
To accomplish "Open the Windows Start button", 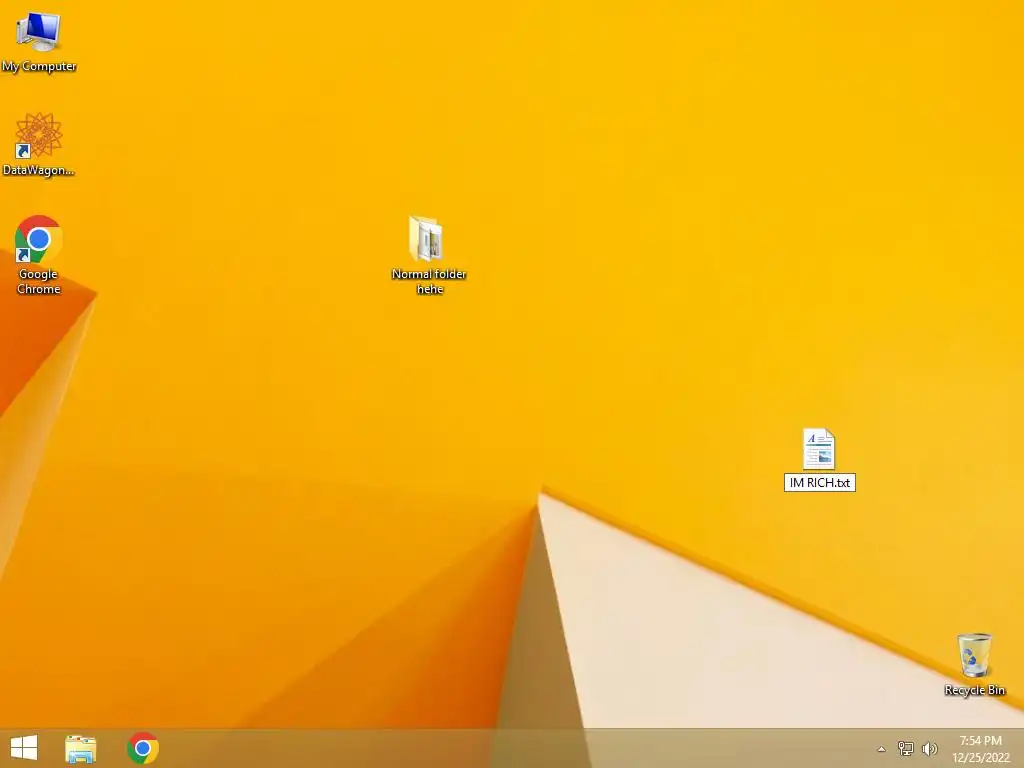I will pyautogui.click(x=24, y=748).
